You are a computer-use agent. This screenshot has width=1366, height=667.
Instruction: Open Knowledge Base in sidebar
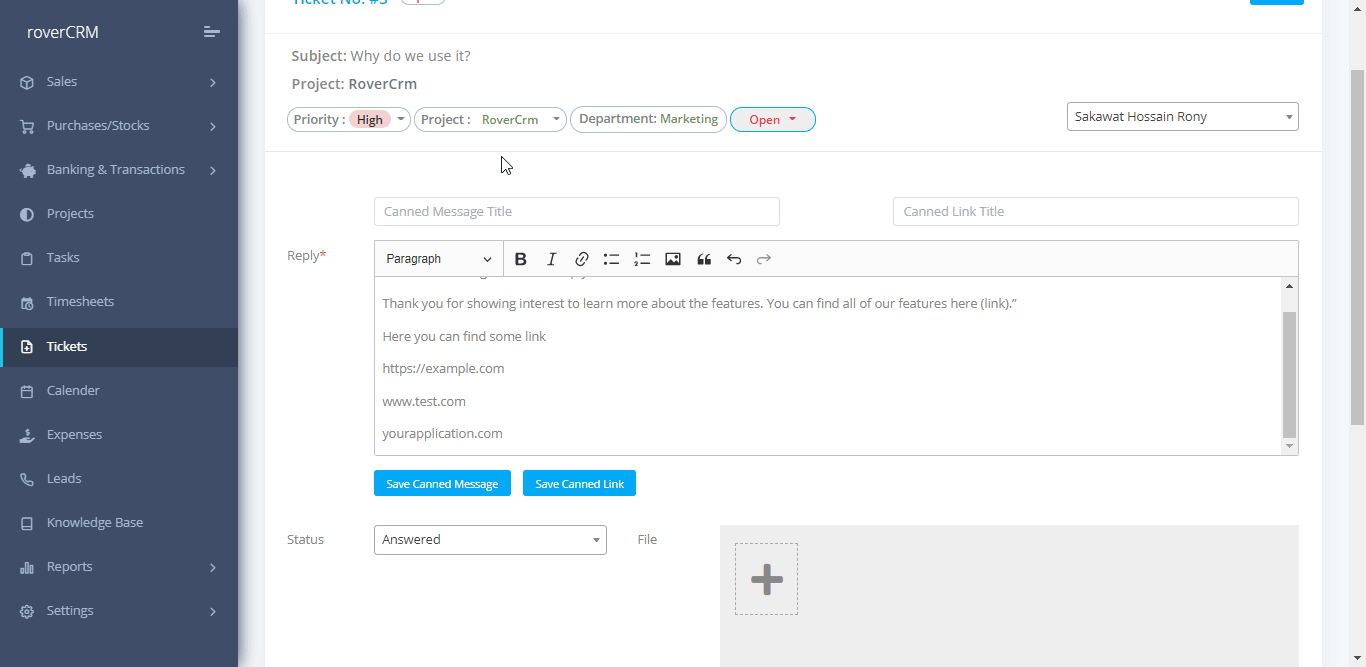tap(94, 522)
